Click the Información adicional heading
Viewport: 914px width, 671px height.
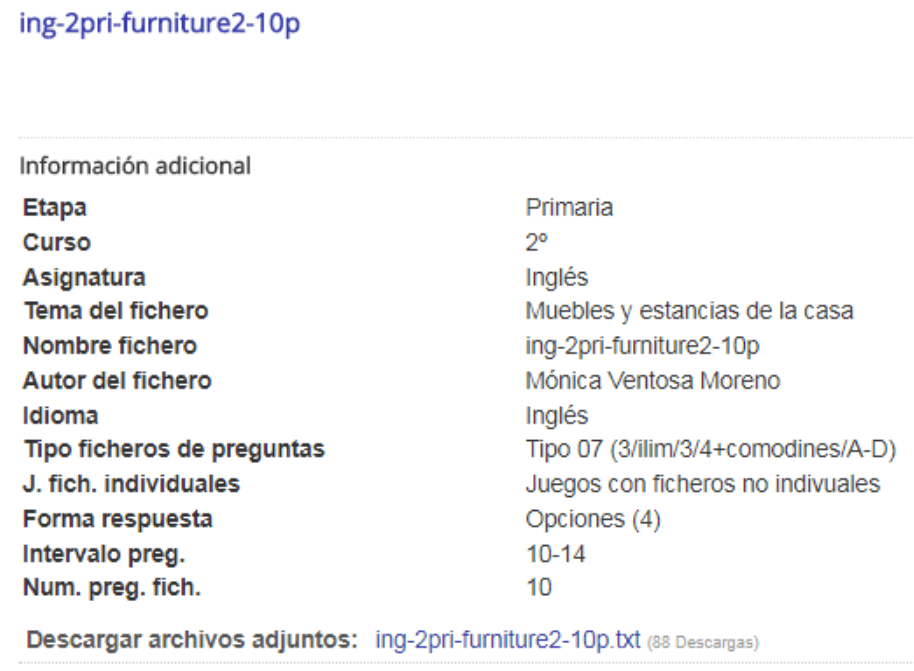click(135, 165)
